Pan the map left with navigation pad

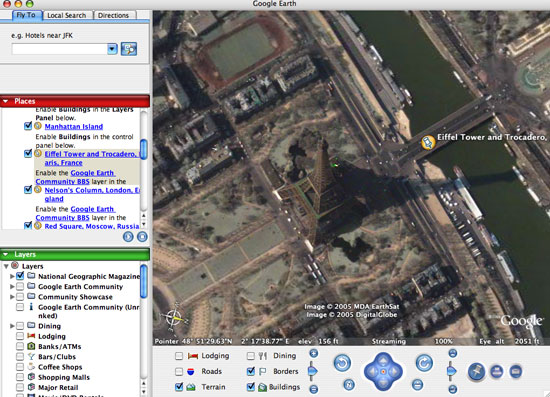(371, 371)
